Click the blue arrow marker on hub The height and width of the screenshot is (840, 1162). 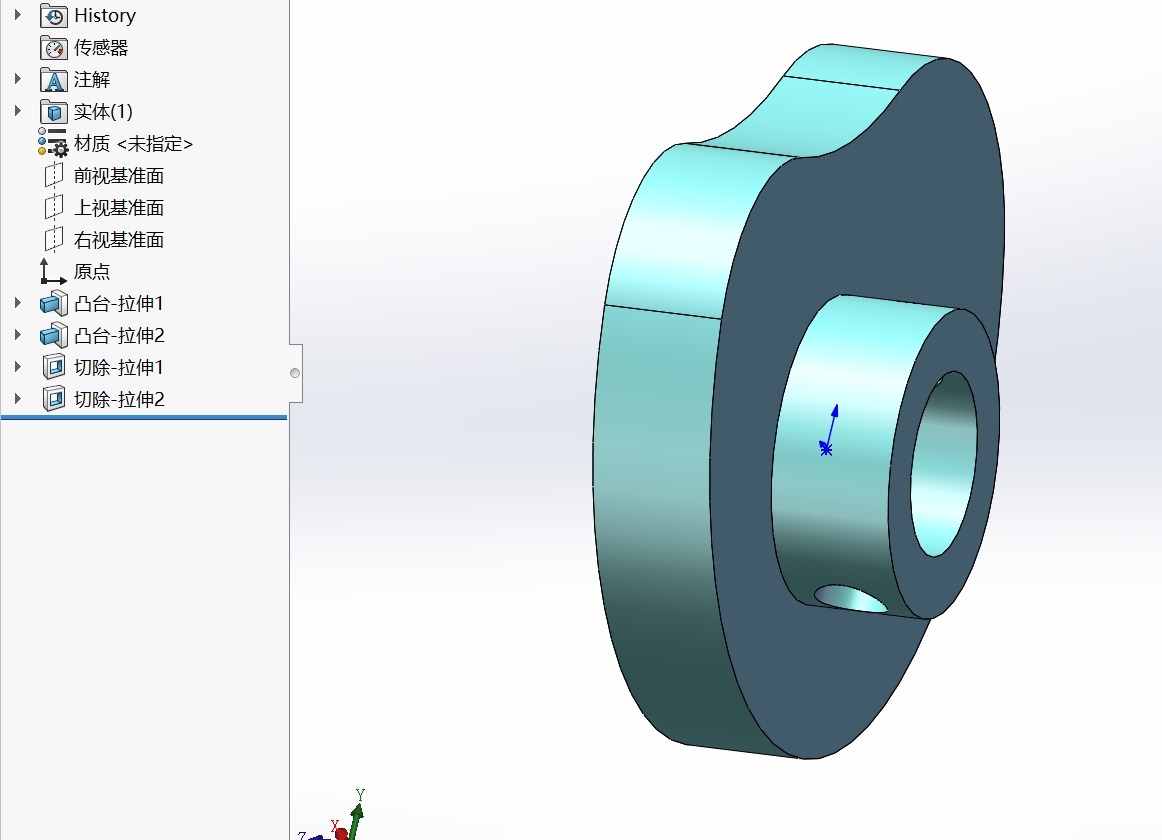[x=830, y=430]
